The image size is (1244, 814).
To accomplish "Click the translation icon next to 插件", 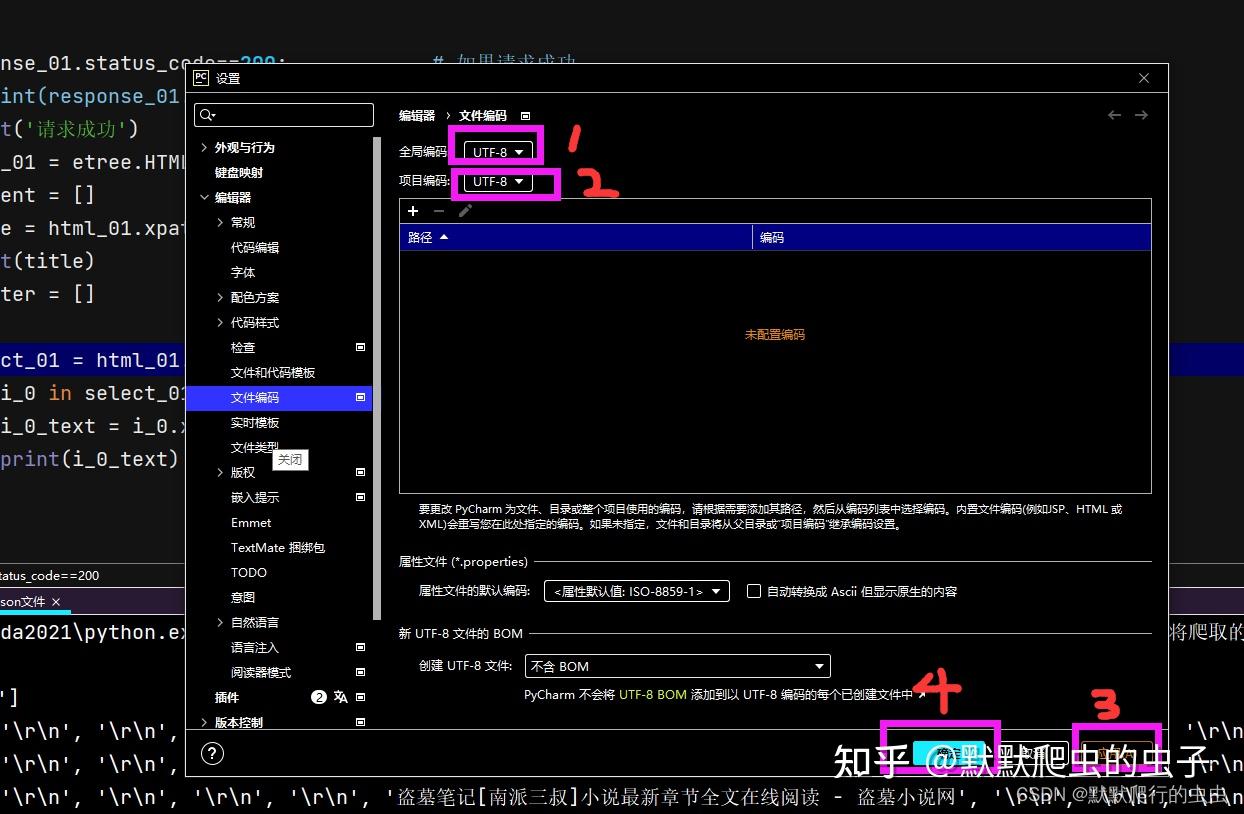I will (x=341, y=697).
